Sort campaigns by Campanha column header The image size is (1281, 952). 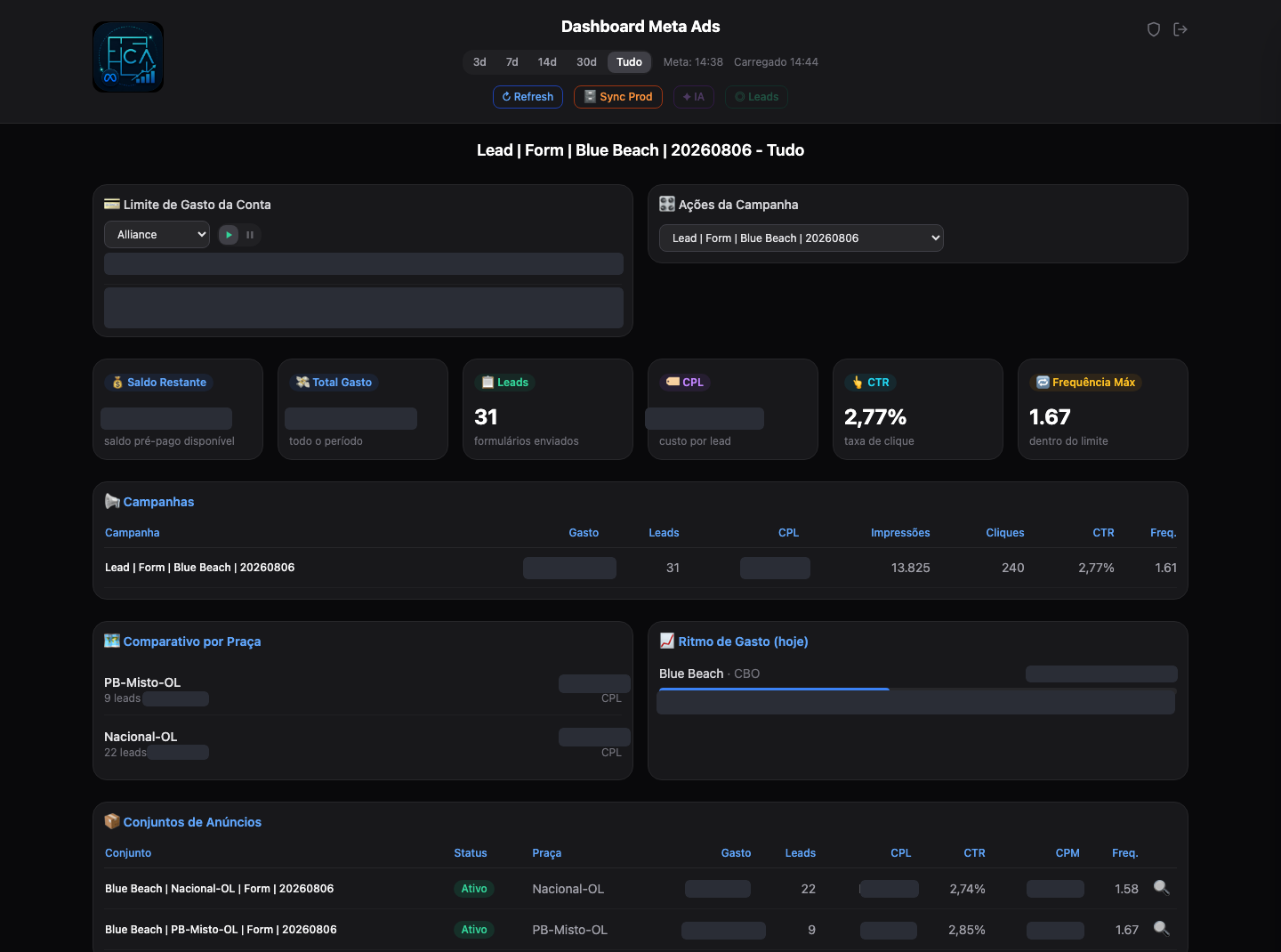133,533
